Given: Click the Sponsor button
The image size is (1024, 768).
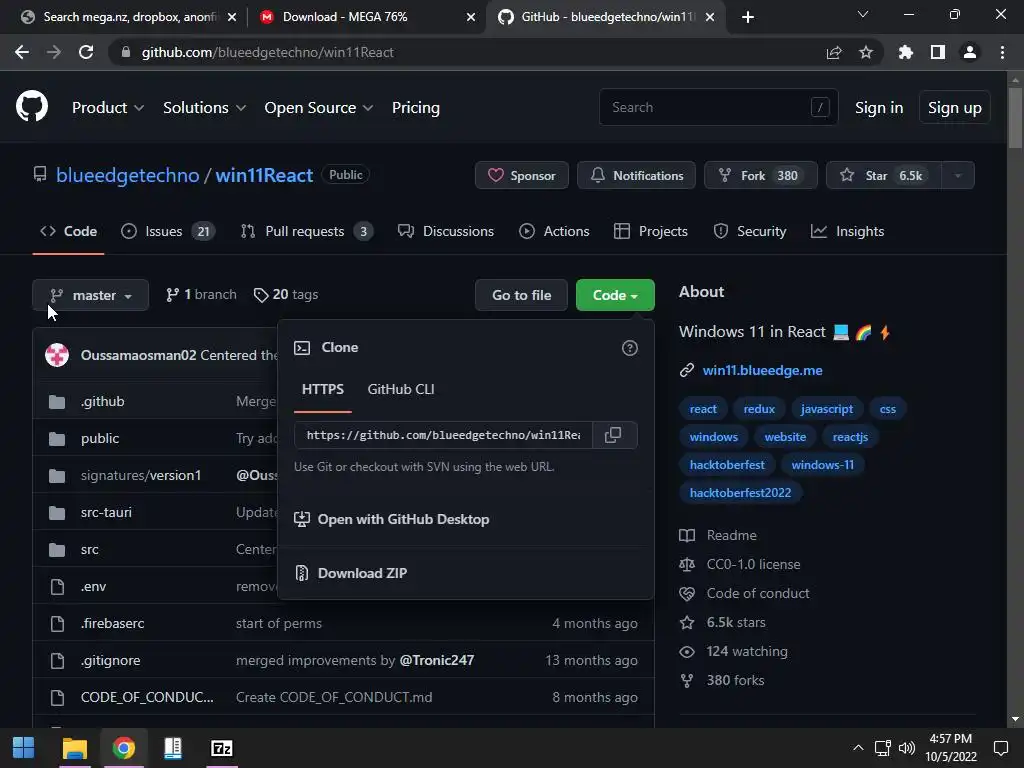Looking at the screenshot, I should coord(522,176).
